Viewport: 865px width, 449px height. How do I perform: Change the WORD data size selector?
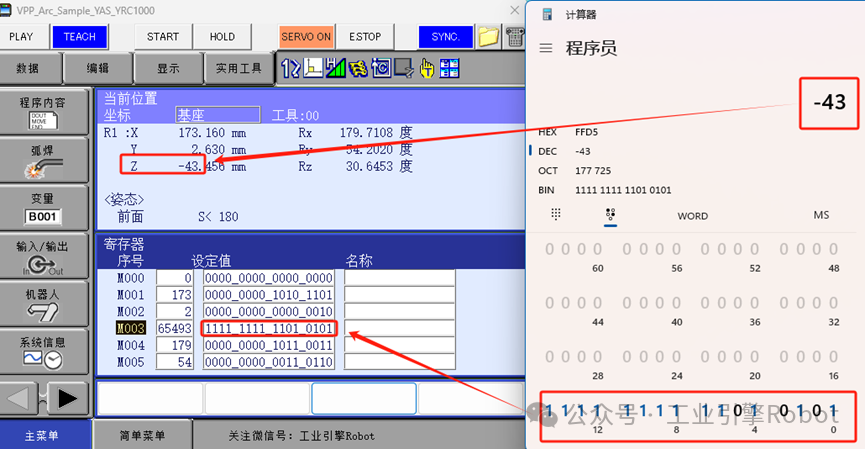(x=692, y=216)
